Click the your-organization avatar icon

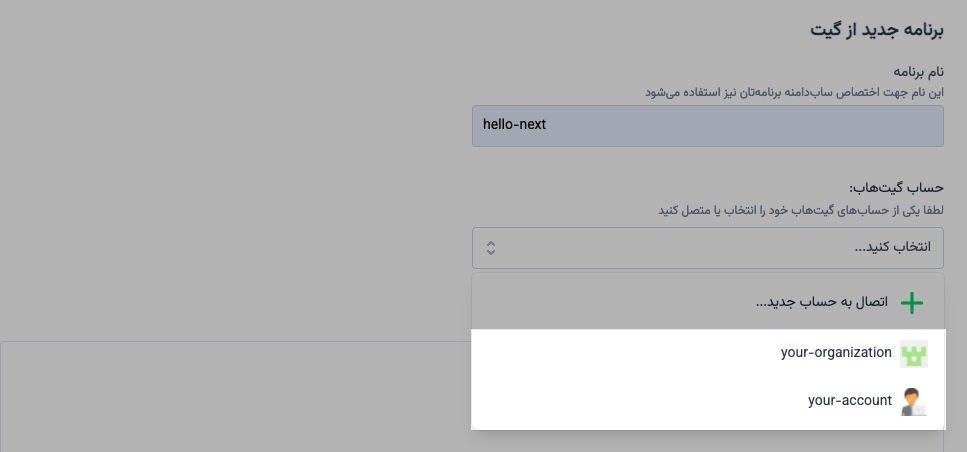[913, 353]
